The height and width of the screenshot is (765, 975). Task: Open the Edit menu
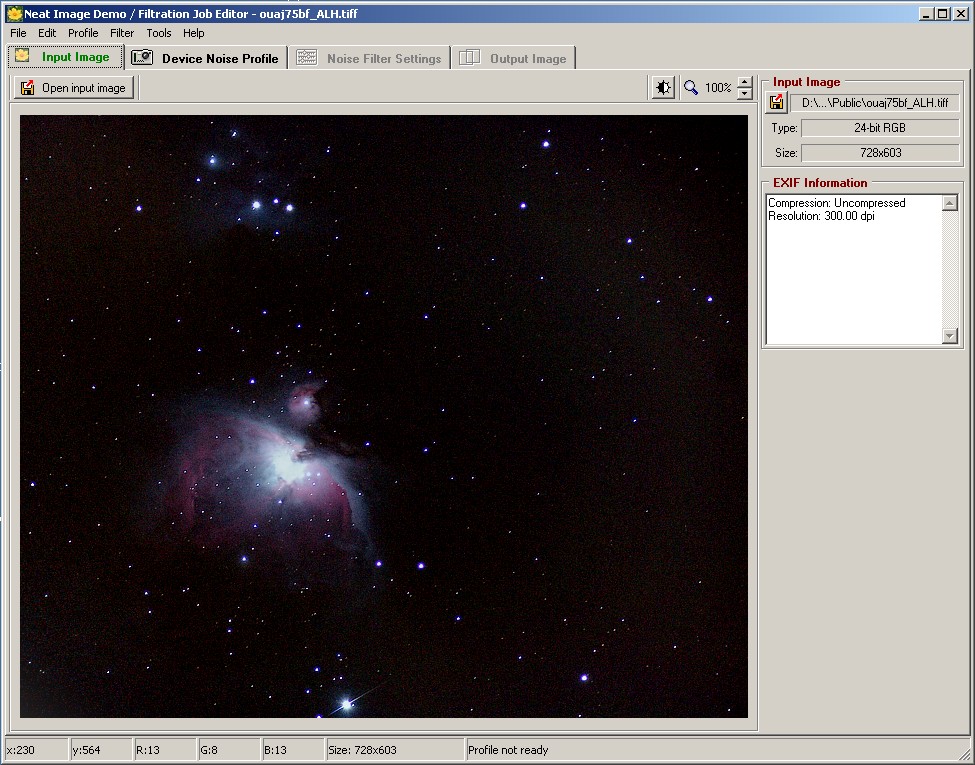47,33
